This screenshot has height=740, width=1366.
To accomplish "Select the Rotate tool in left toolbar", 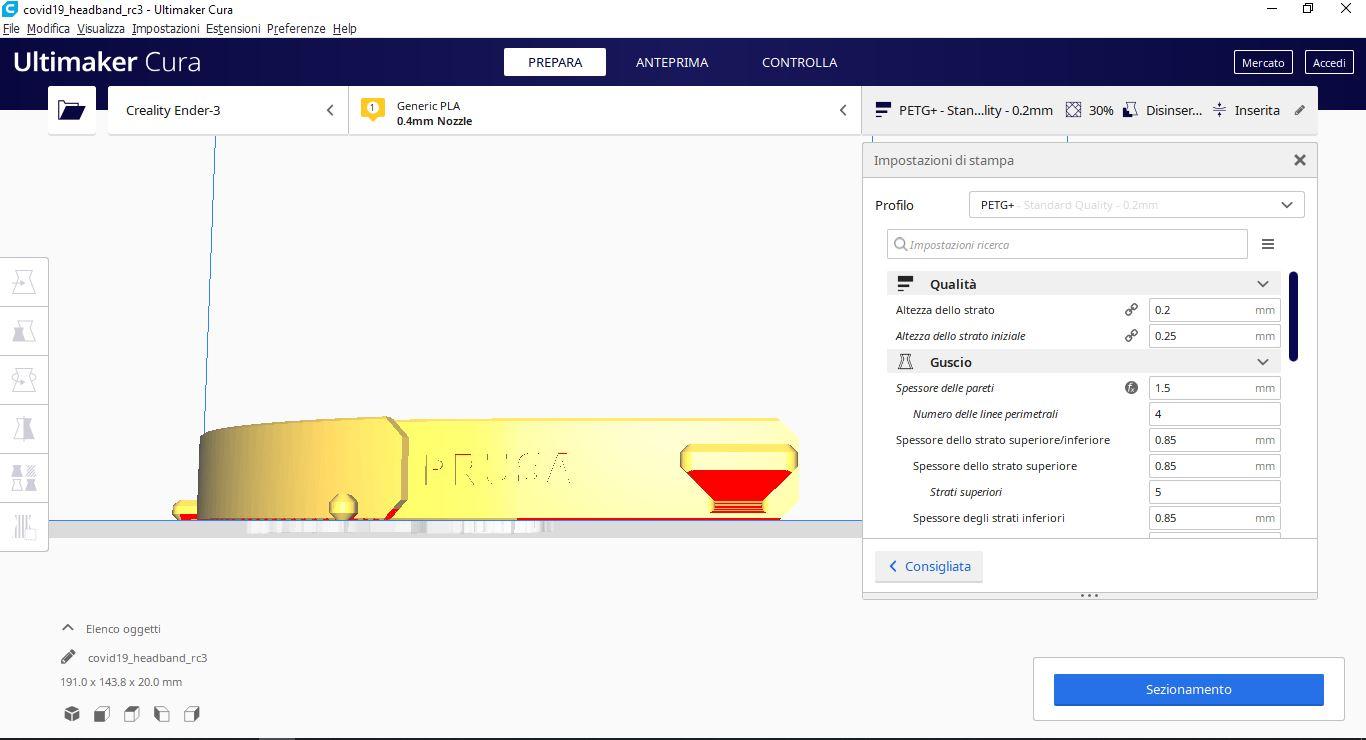I will [x=24, y=380].
